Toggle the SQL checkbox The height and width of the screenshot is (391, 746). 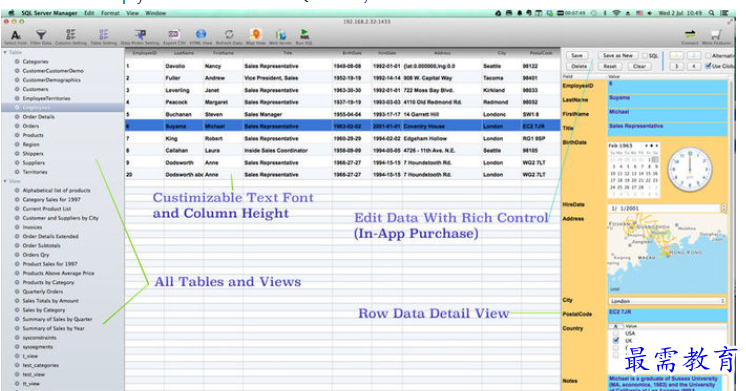point(645,56)
